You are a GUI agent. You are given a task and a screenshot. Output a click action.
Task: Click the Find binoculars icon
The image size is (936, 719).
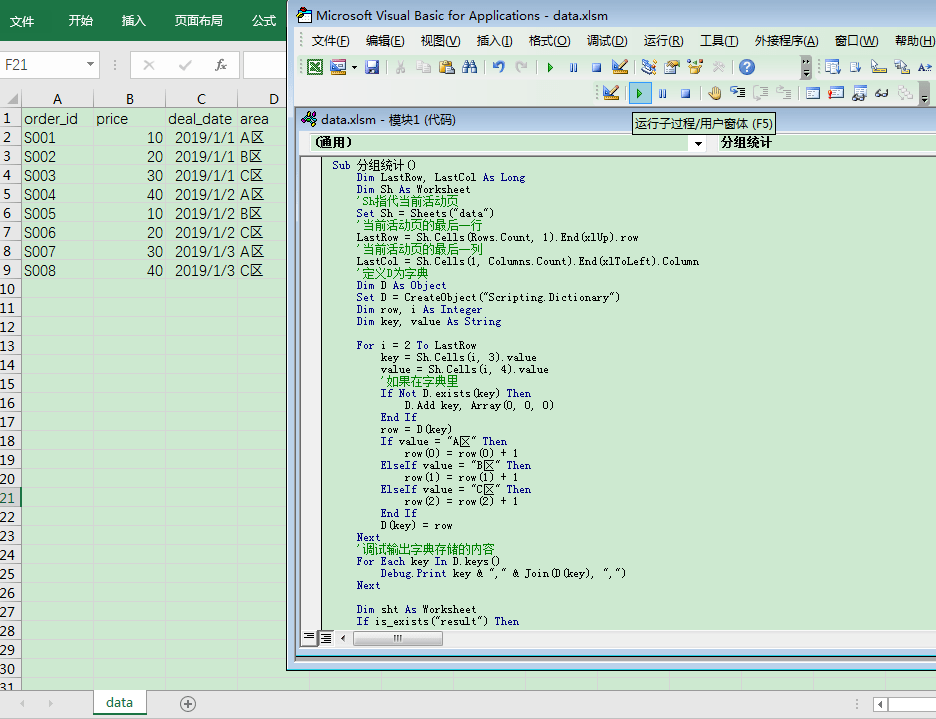(470, 67)
